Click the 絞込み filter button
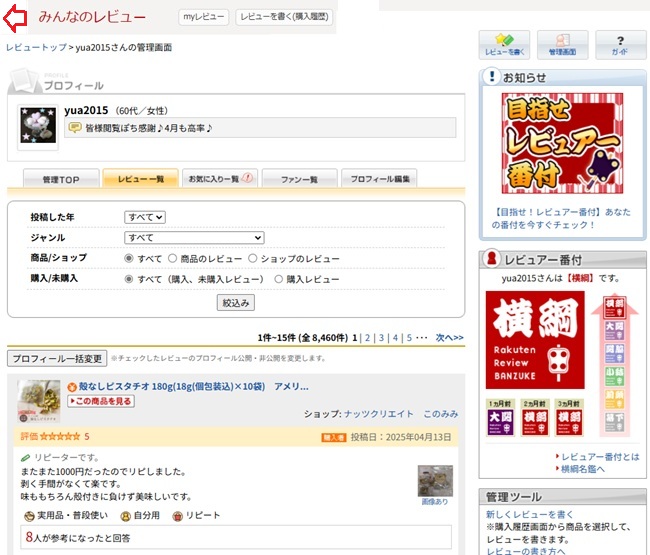 [x=237, y=302]
